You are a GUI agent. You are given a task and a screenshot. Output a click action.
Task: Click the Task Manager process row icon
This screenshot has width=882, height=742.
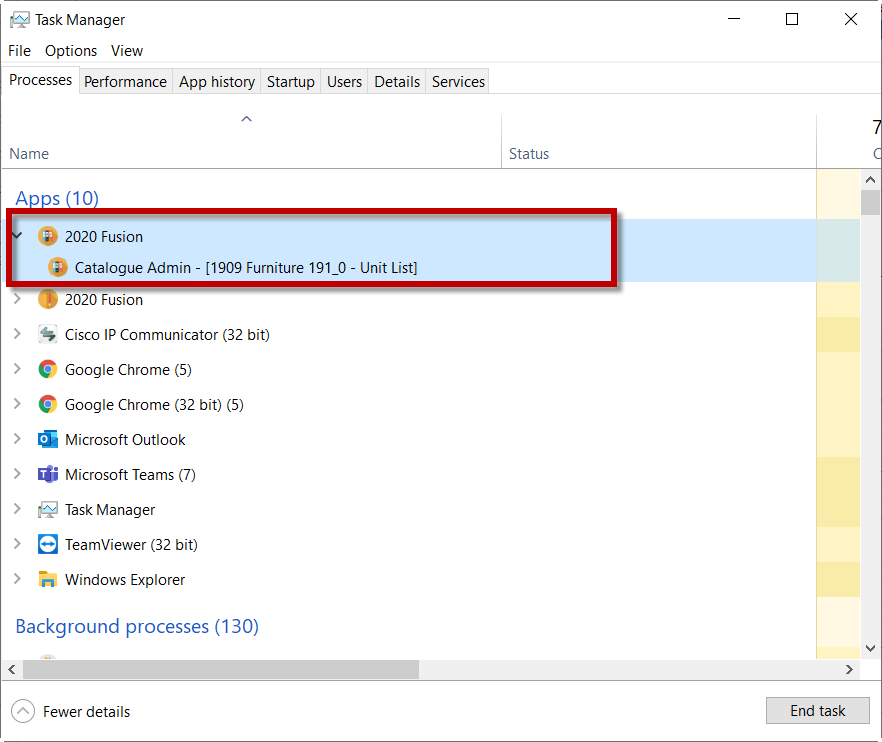pos(48,510)
